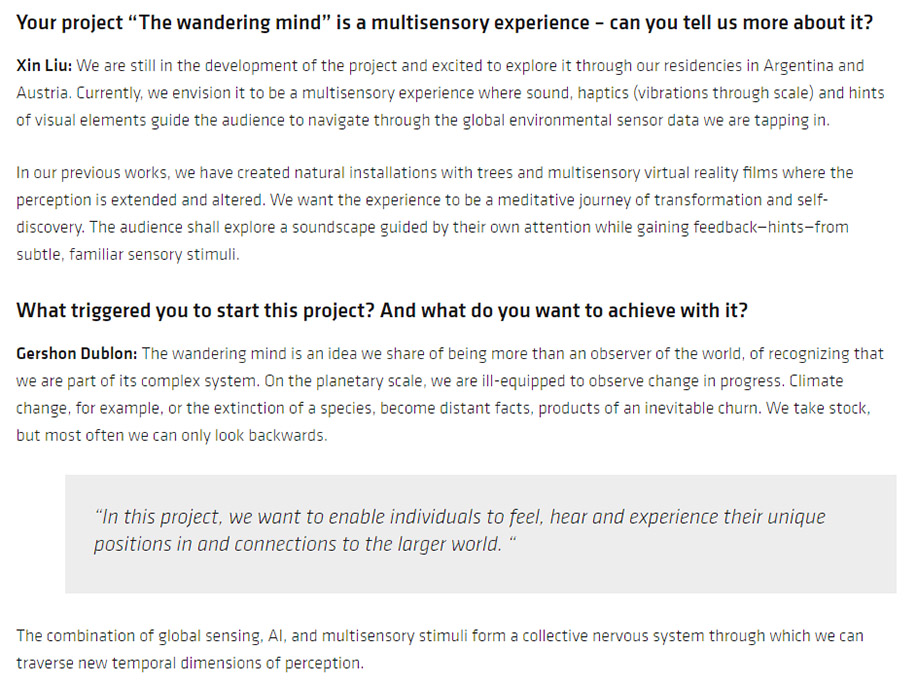Click the speaker name "Xin Liu:"
This screenshot has width=918, height=684.
click(44, 67)
